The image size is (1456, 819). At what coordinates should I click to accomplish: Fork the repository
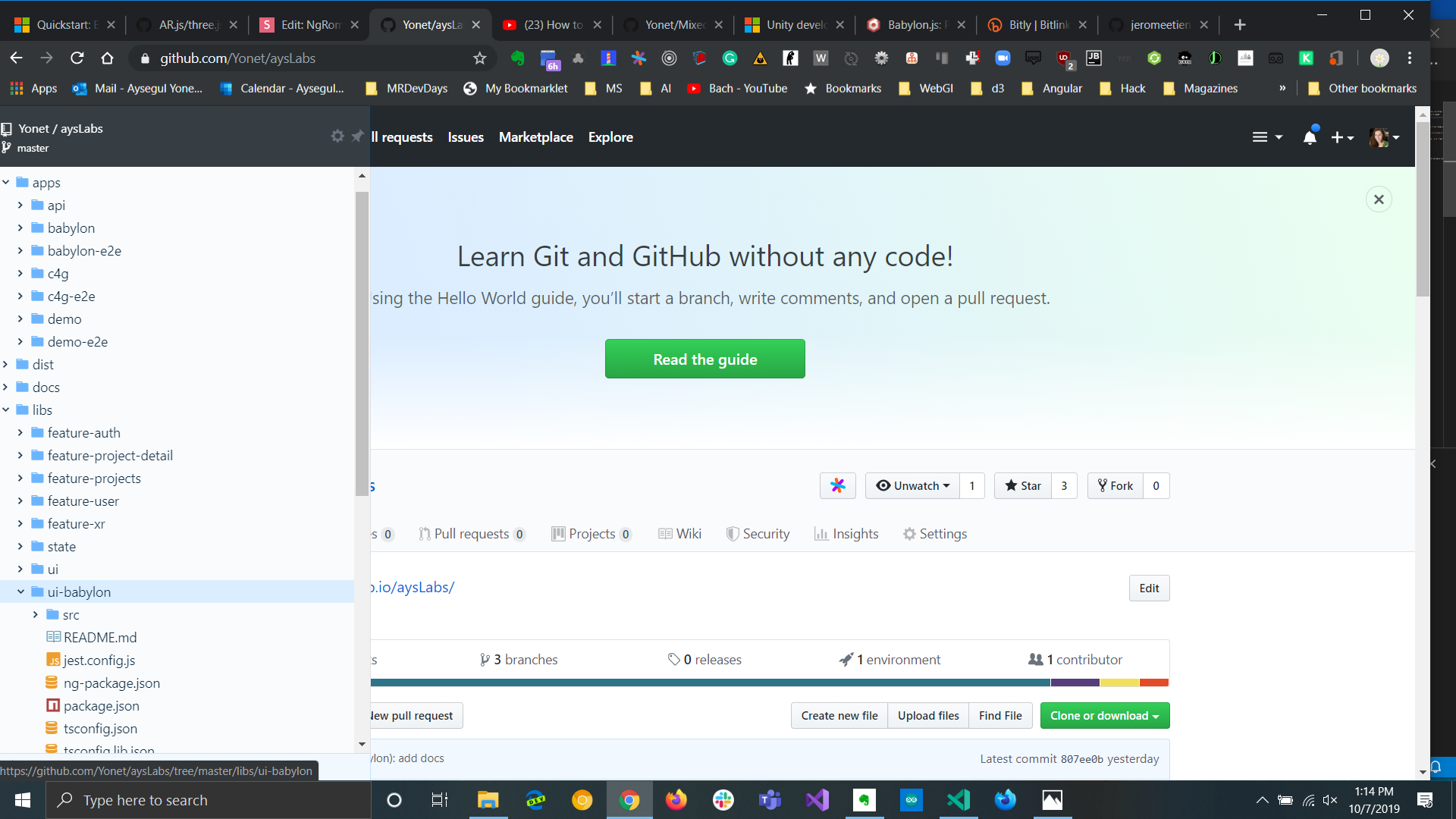pos(1116,486)
